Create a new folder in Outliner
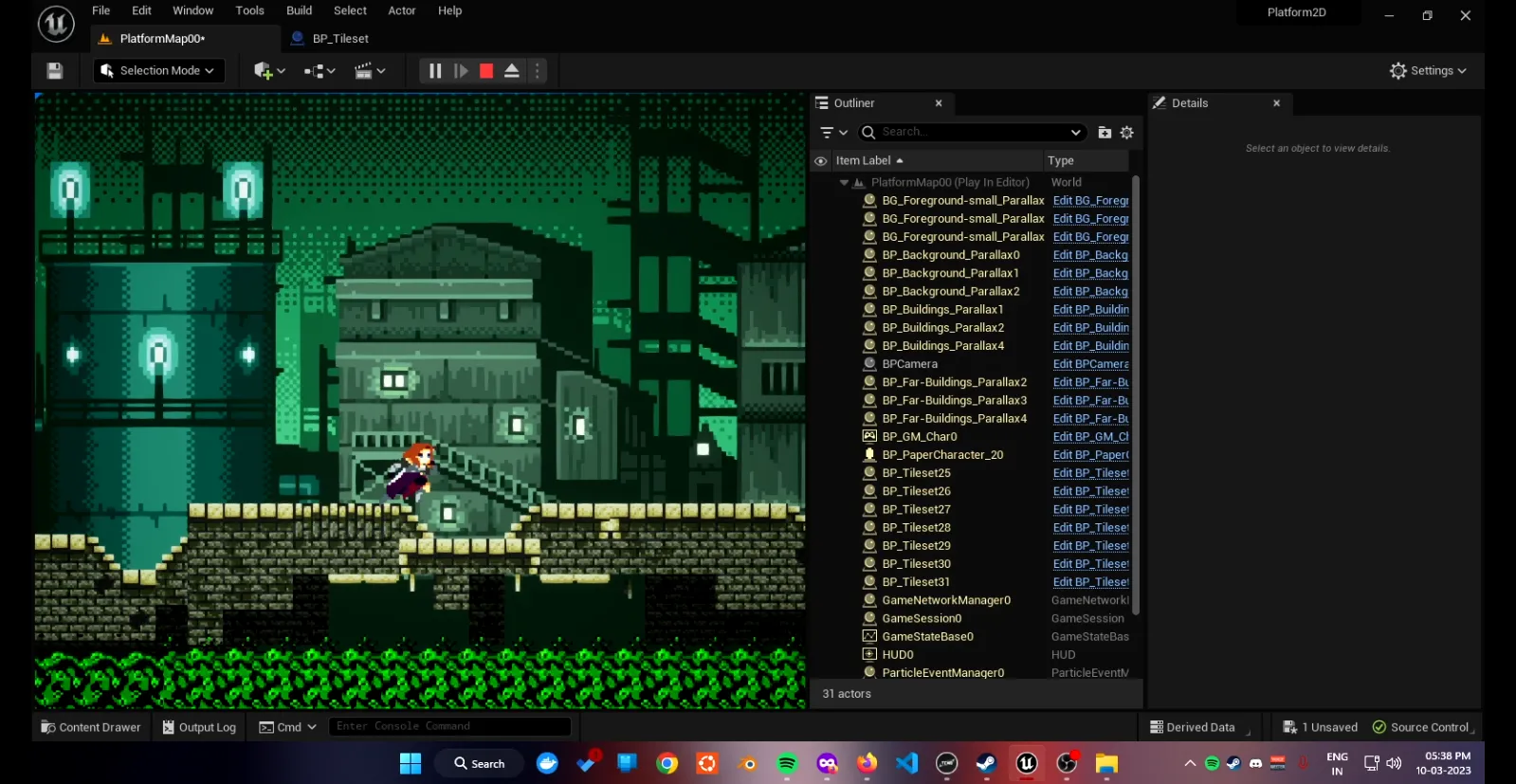The image size is (1516, 784). coord(1105,133)
